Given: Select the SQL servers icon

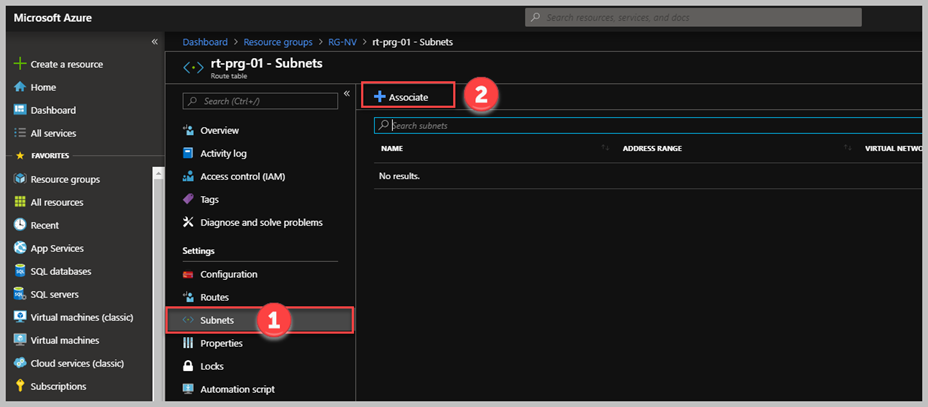Looking at the screenshot, I should tap(20, 294).
